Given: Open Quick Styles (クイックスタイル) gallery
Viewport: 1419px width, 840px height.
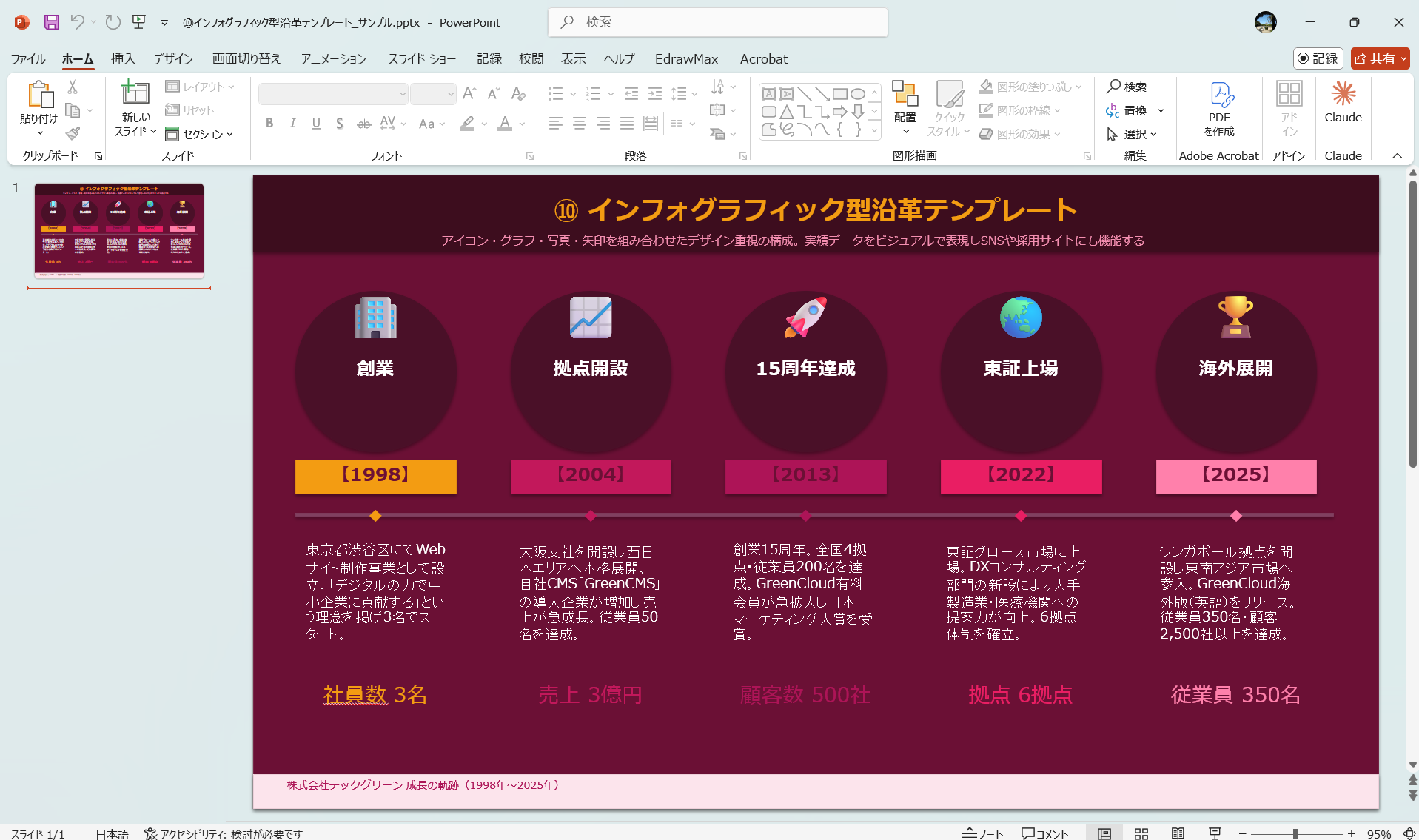Looking at the screenshot, I should point(949,108).
